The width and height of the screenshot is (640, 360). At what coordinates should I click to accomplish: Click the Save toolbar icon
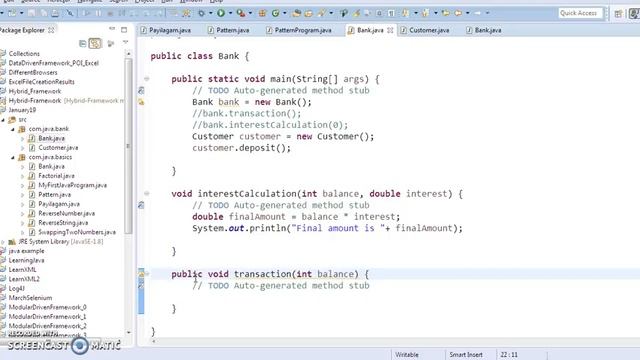[31, 13]
